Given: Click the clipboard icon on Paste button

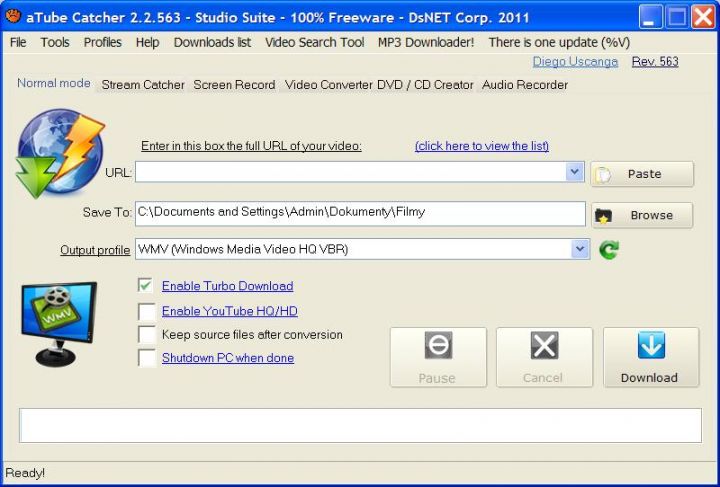Looking at the screenshot, I should (x=602, y=174).
